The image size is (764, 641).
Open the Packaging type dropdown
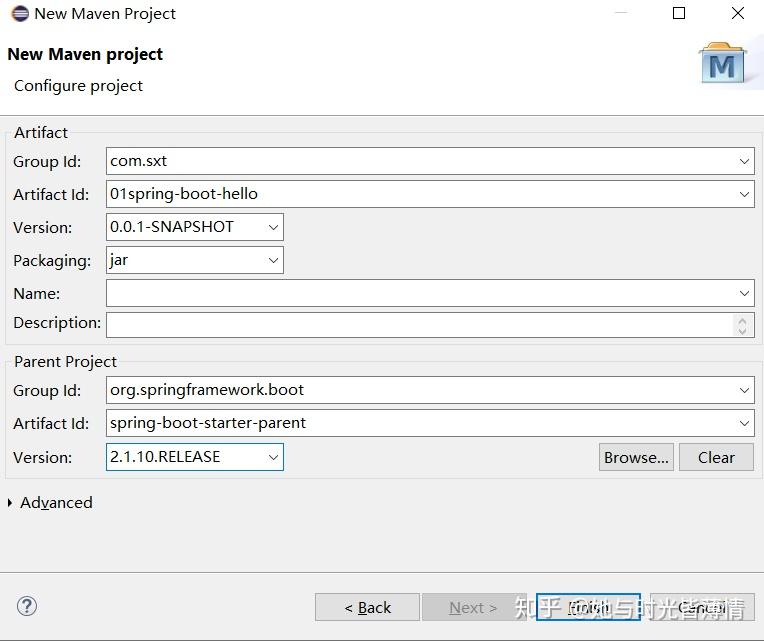273,260
